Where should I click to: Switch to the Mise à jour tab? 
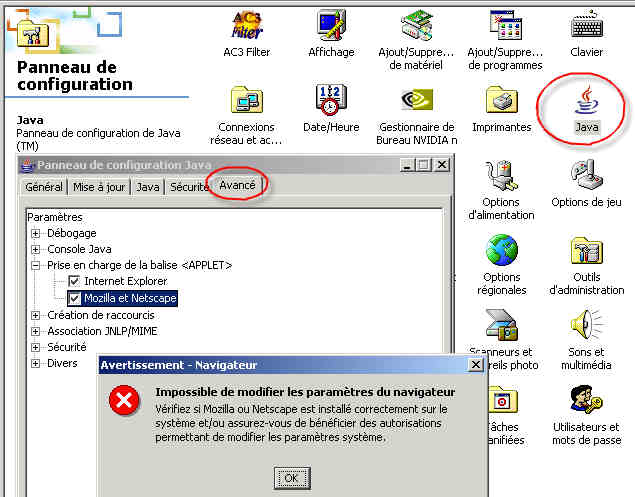pyautogui.click(x=99, y=187)
